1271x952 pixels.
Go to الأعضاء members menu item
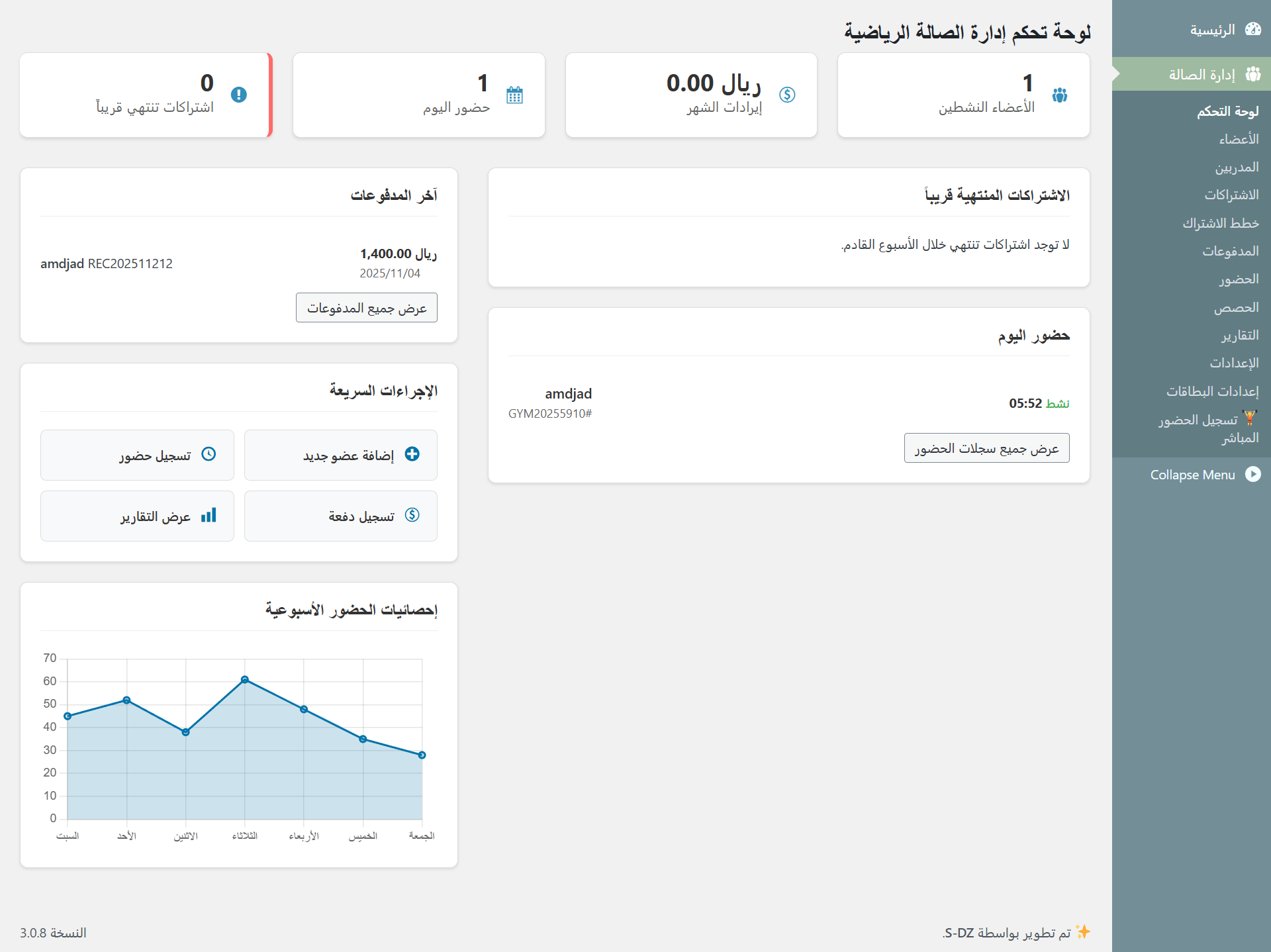1239,139
